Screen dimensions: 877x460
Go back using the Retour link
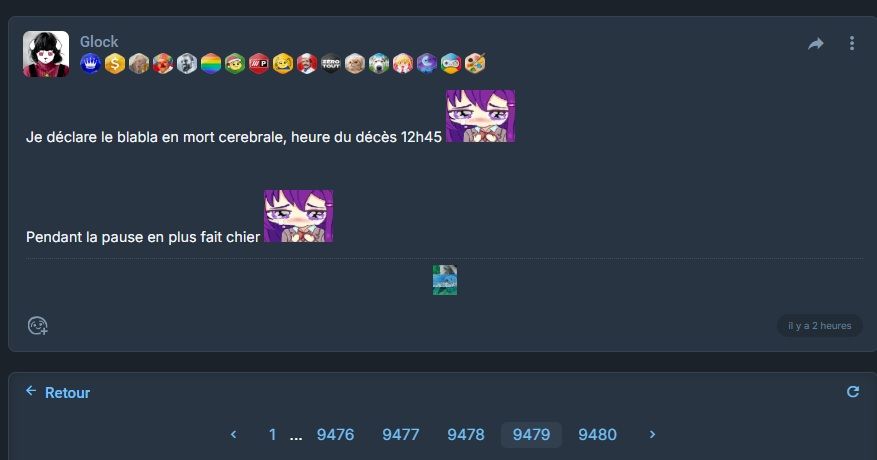coord(58,392)
